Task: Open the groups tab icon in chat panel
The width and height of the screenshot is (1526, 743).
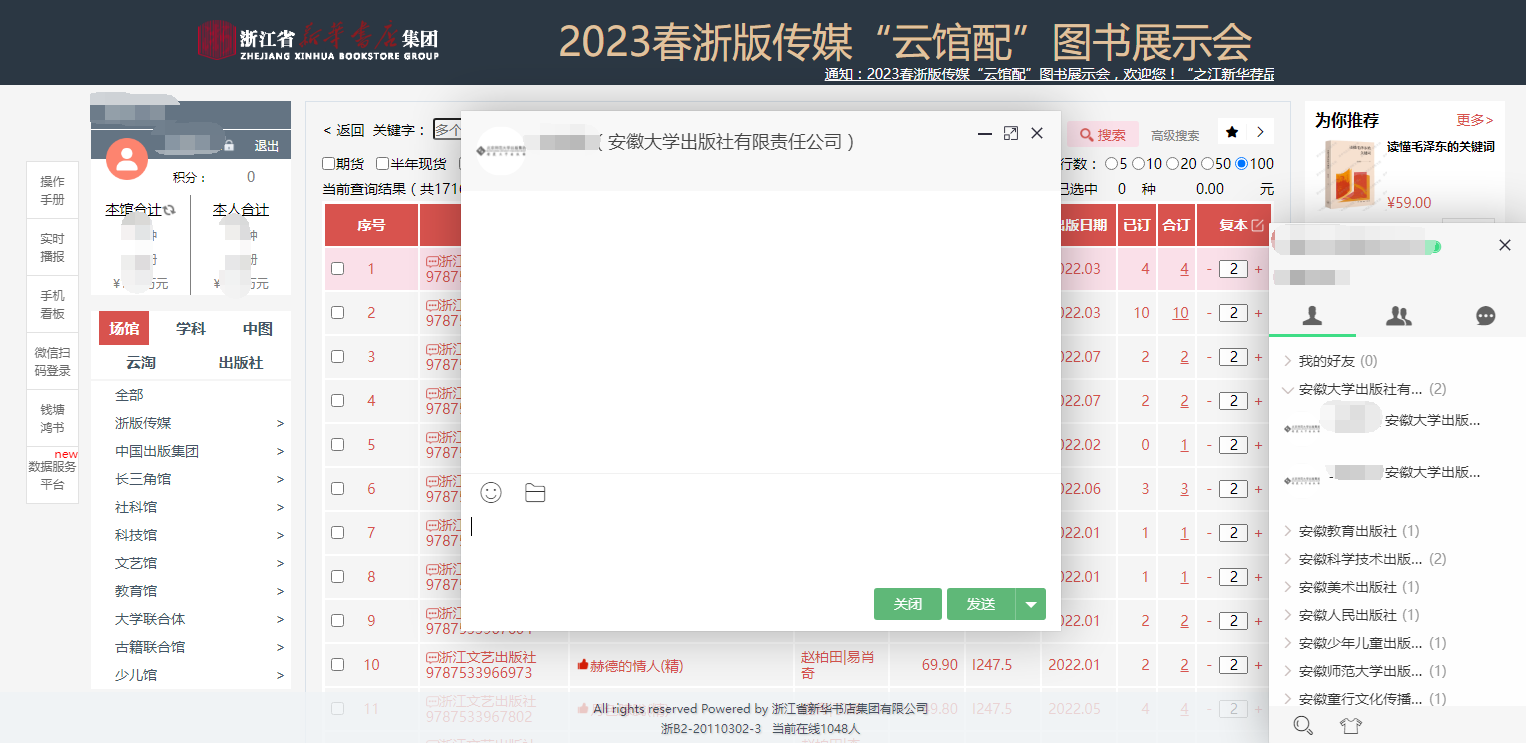Action: point(1399,316)
